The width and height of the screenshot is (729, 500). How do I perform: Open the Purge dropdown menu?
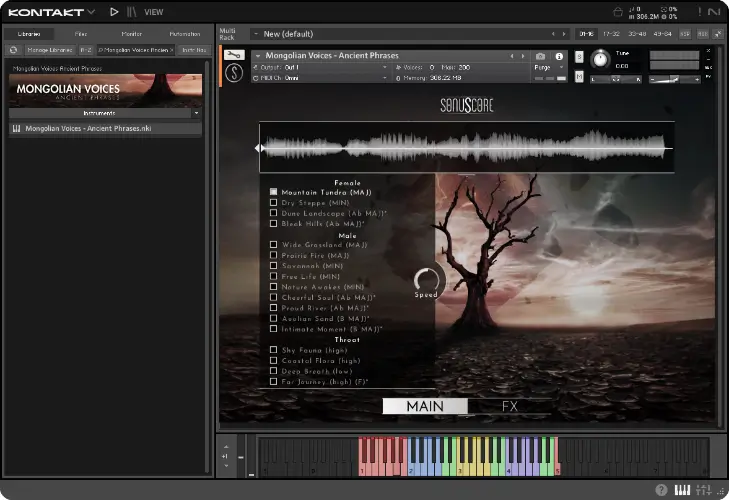(548, 67)
